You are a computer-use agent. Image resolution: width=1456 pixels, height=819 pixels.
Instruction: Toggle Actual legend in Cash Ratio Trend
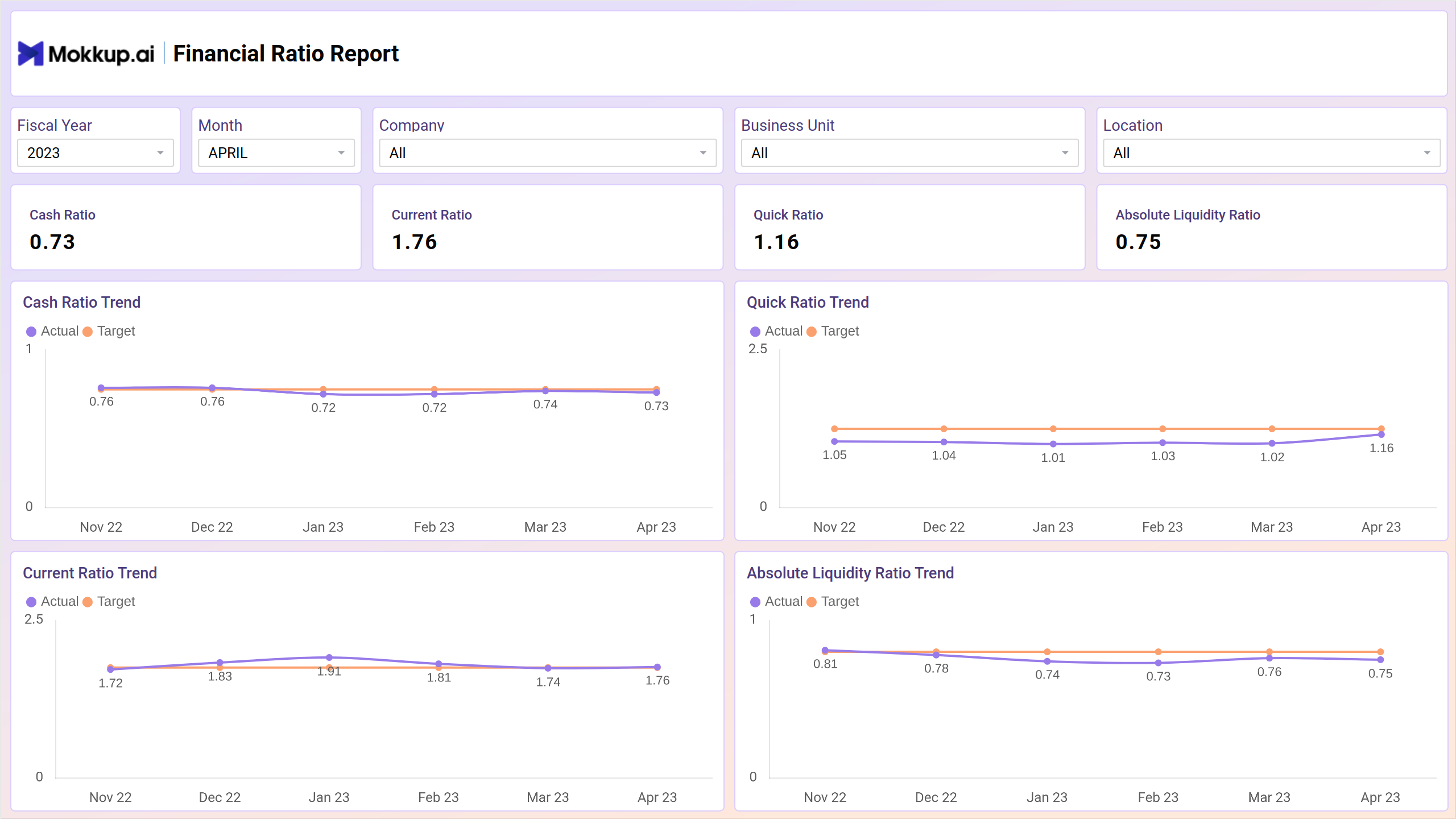tap(52, 331)
